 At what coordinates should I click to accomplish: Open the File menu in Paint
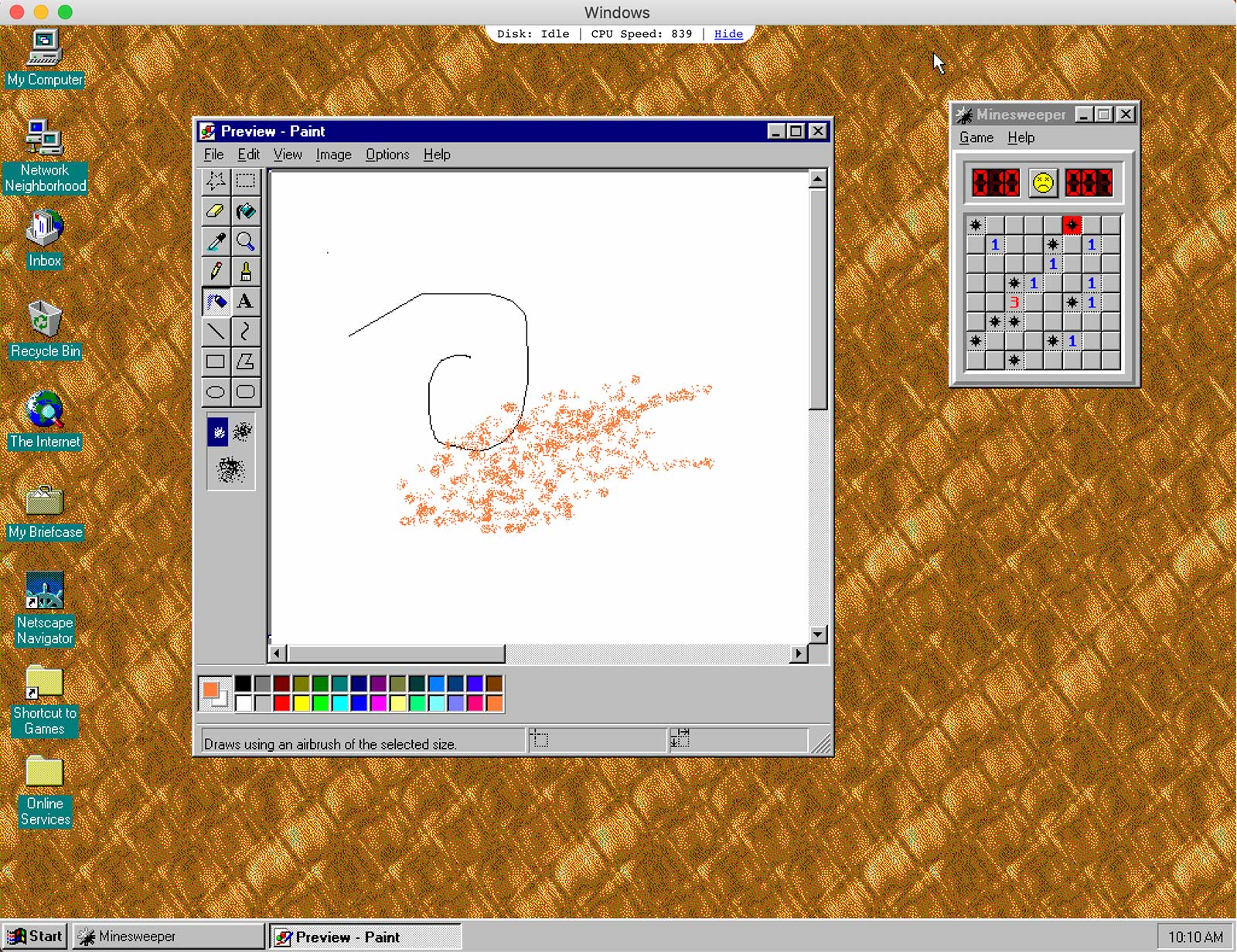pyautogui.click(x=213, y=155)
